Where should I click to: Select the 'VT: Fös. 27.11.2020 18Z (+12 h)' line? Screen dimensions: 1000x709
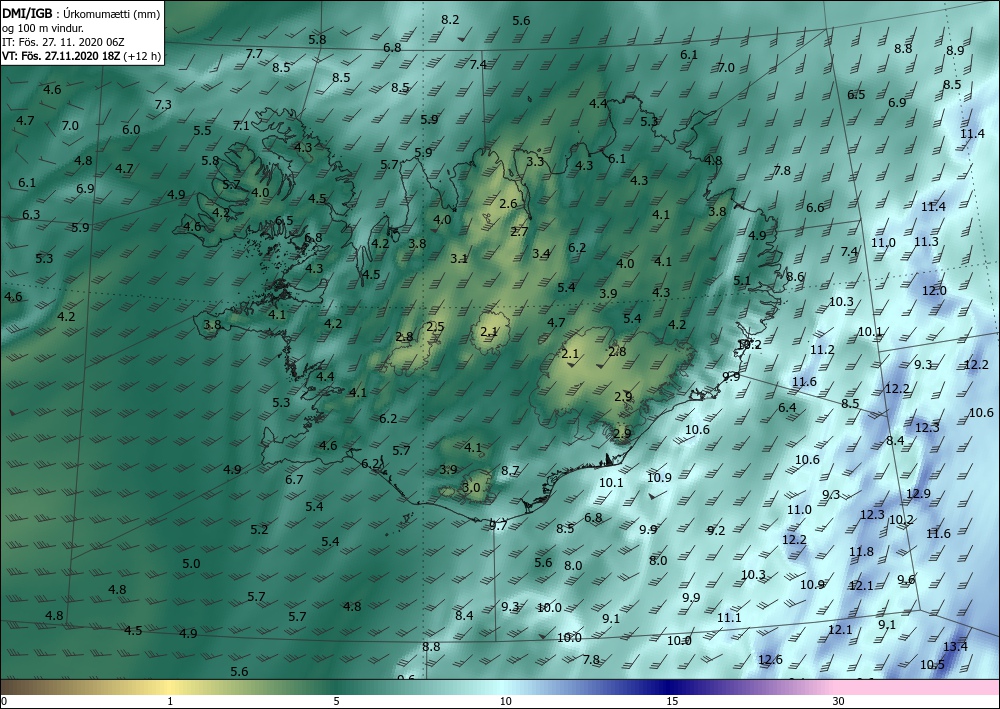(82, 56)
